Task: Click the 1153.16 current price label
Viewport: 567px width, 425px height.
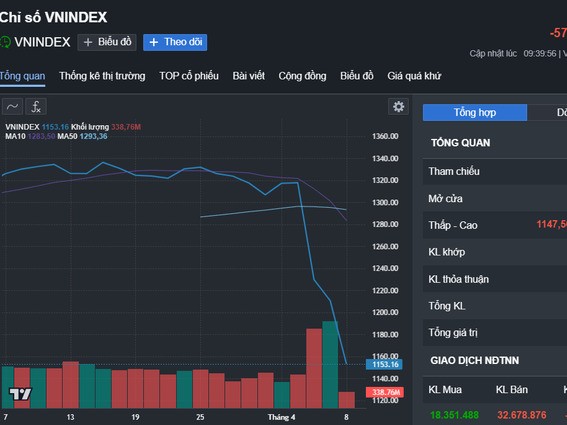Action: [x=384, y=364]
